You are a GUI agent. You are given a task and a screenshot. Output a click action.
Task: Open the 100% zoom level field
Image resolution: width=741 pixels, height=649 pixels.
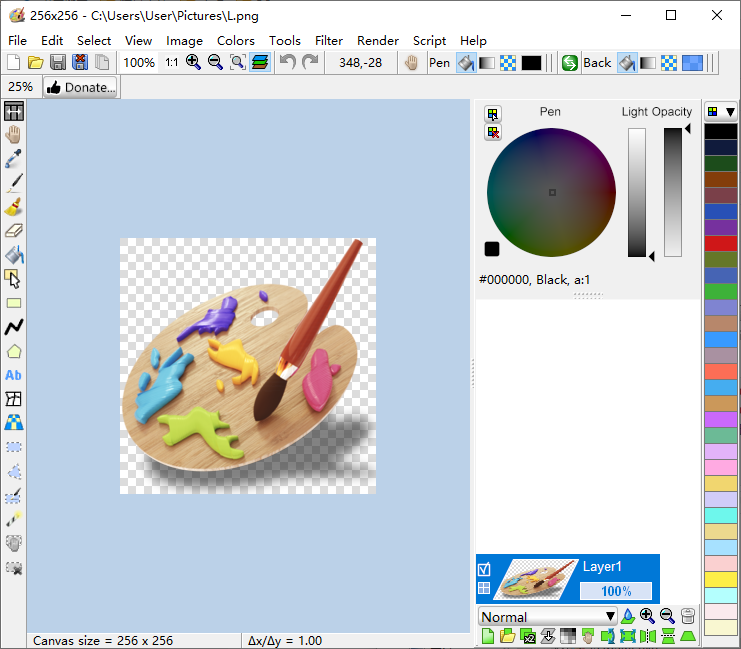tap(139, 63)
